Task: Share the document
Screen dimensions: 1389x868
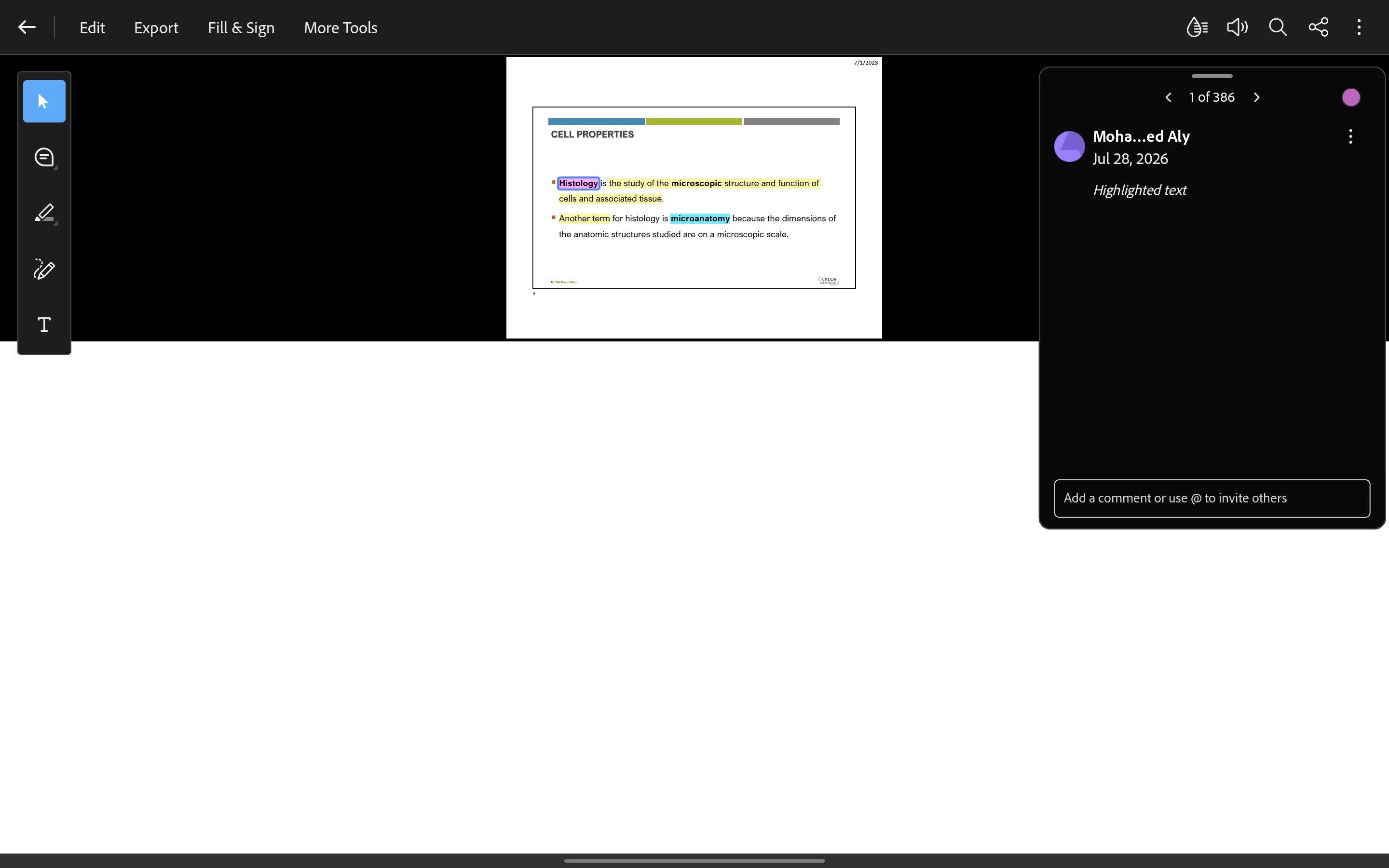Action: [1319, 27]
